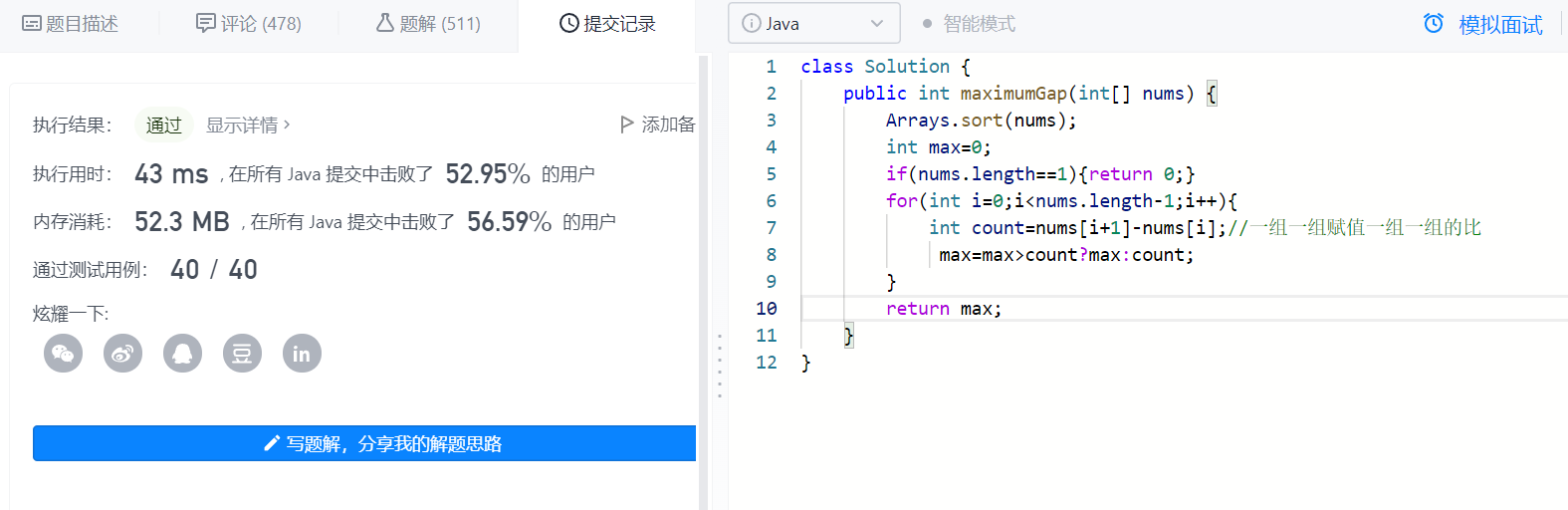This screenshot has height=510, width=1568.
Task: Click the 'max=max>count?max:count;' line
Action: pyautogui.click(x=1066, y=255)
